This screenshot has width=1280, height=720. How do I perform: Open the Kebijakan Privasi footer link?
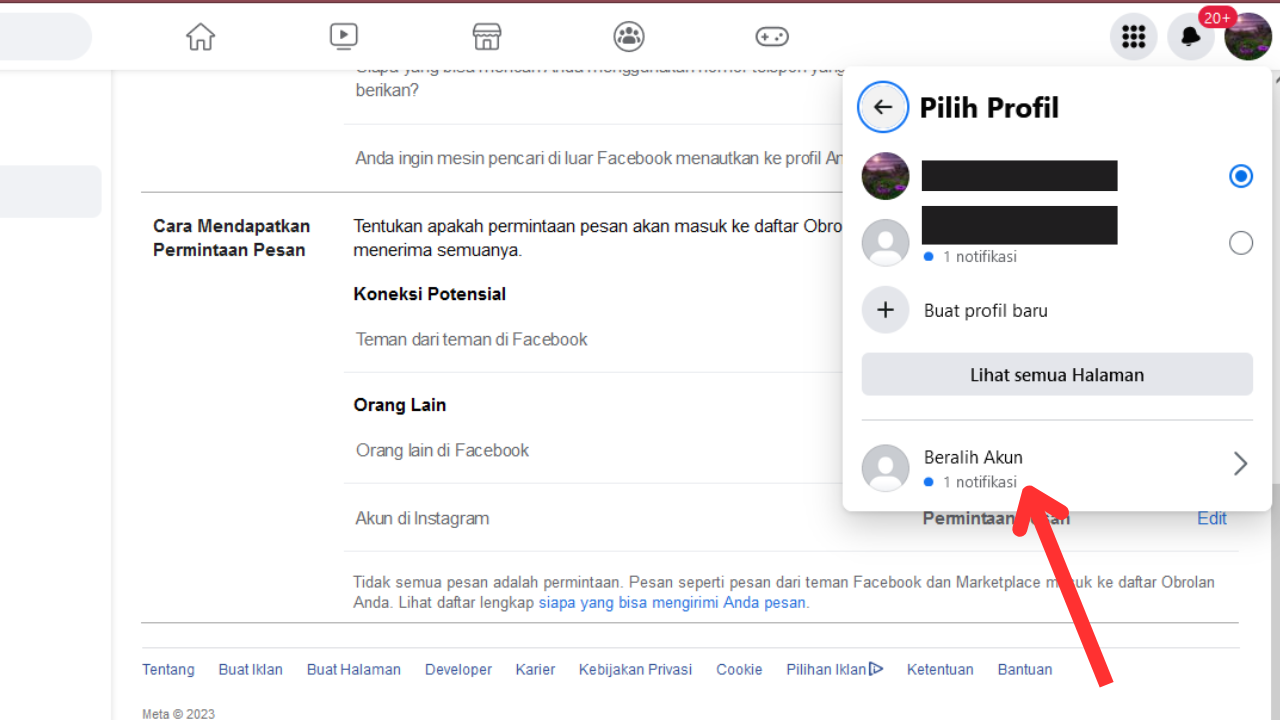tap(635, 669)
